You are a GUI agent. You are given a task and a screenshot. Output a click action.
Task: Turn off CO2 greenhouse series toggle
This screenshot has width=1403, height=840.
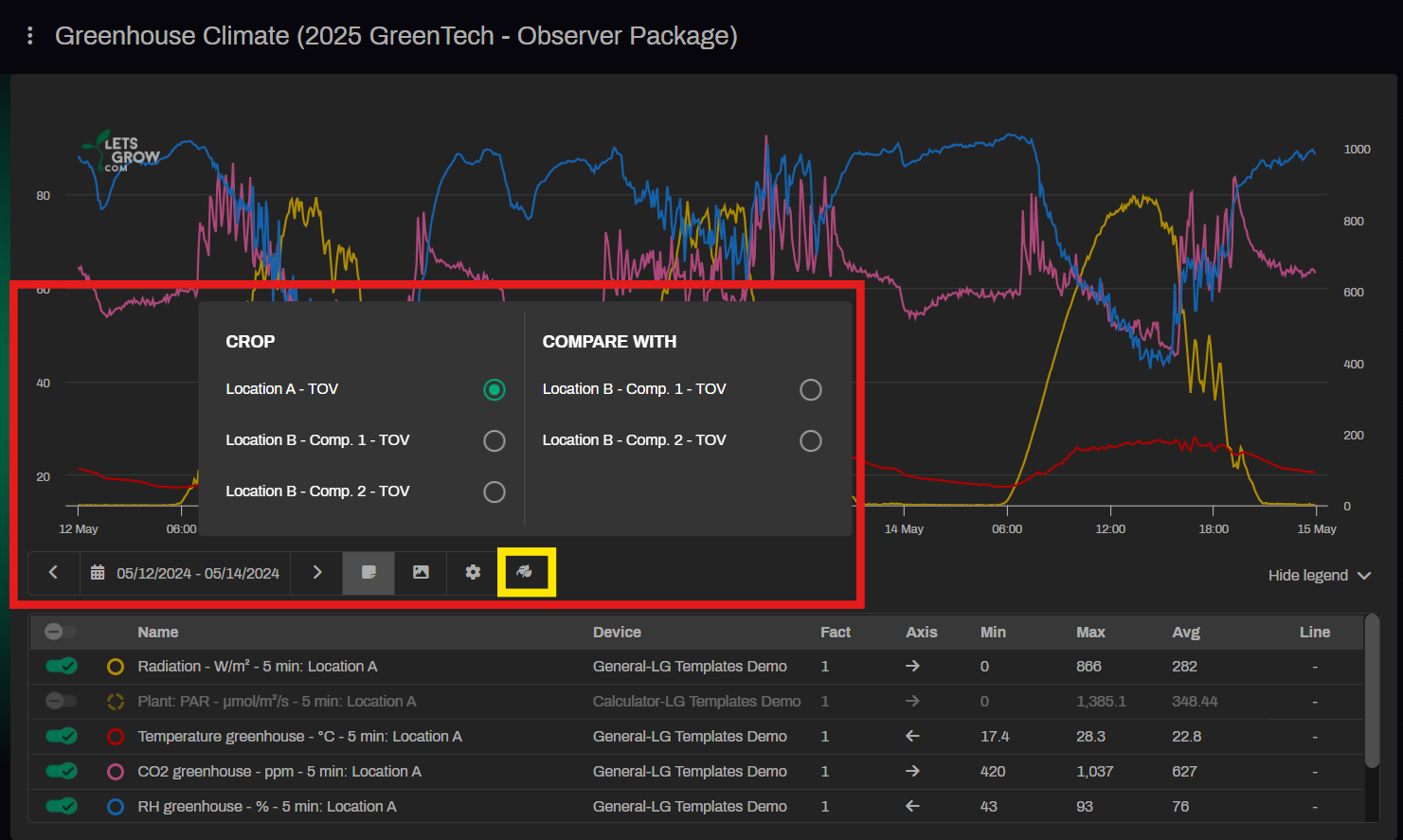point(62,772)
